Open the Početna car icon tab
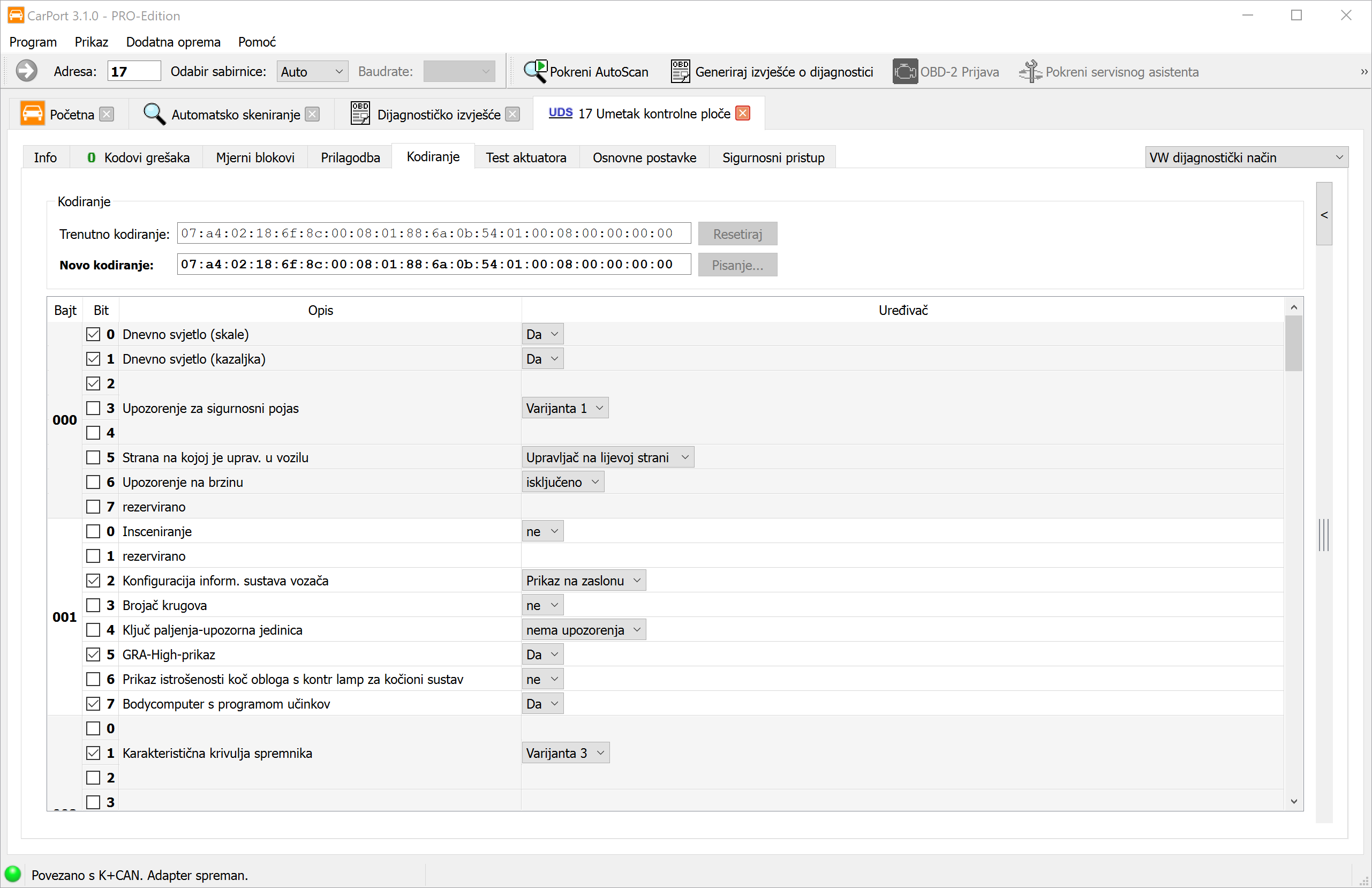1372x888 pixels. 32,114
